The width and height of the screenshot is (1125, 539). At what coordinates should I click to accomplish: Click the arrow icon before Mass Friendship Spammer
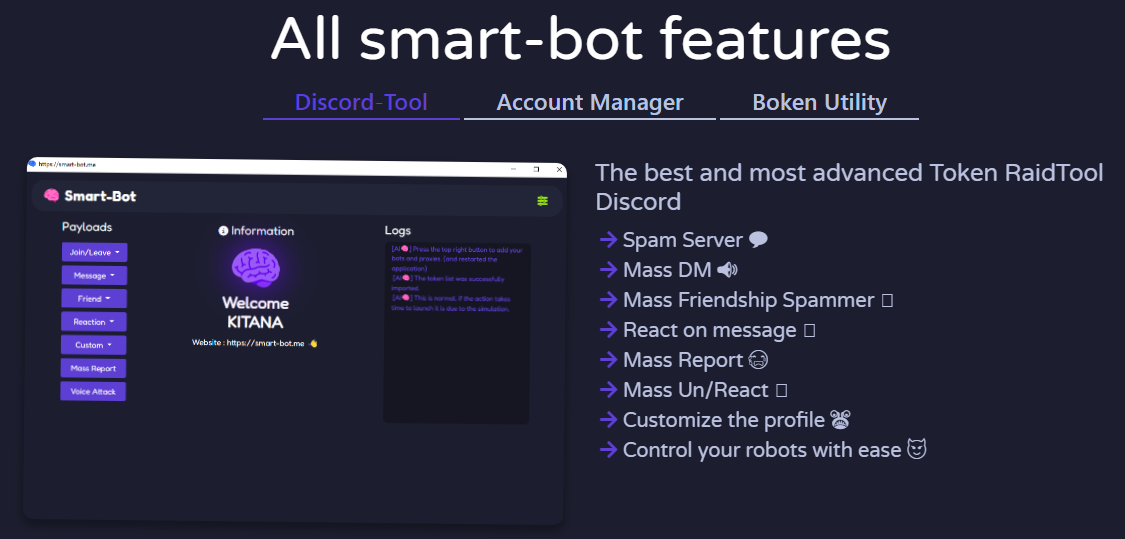[x=608, y=300]
